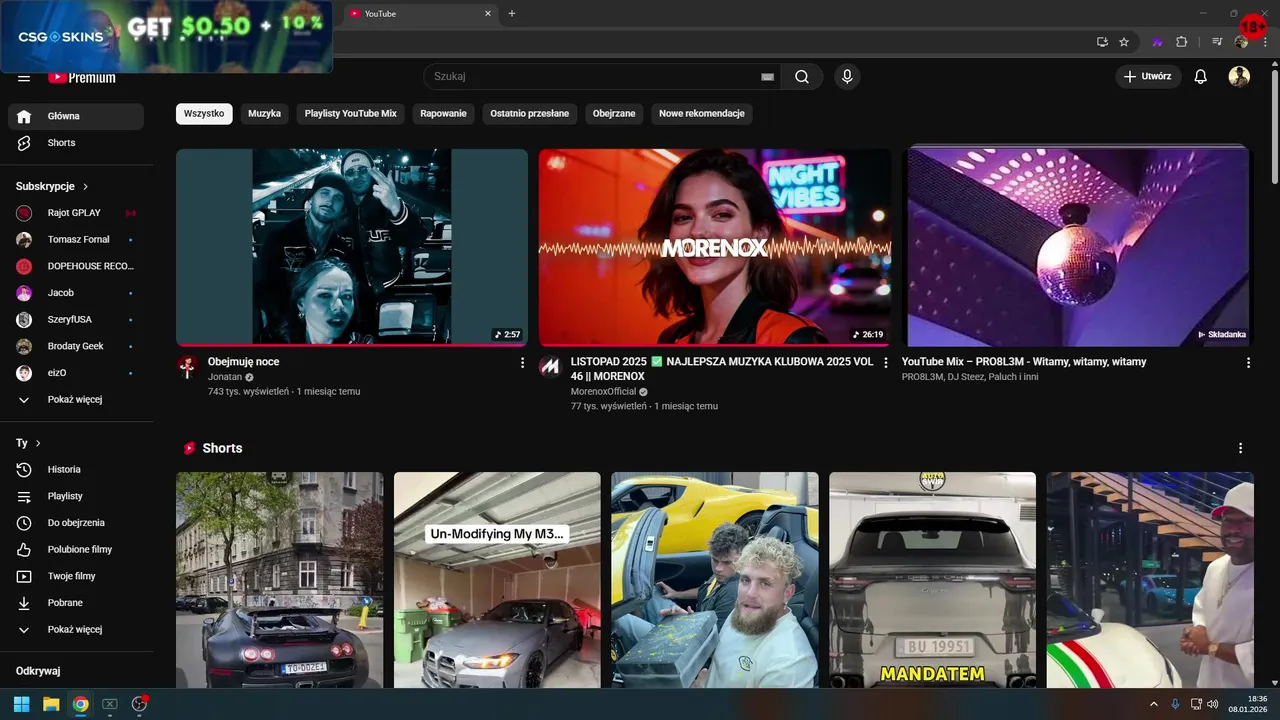The height and width of the screenshot is (720, 1280).
Task: Select the Wszystko filter chip
Action: (x=204, y=114)
